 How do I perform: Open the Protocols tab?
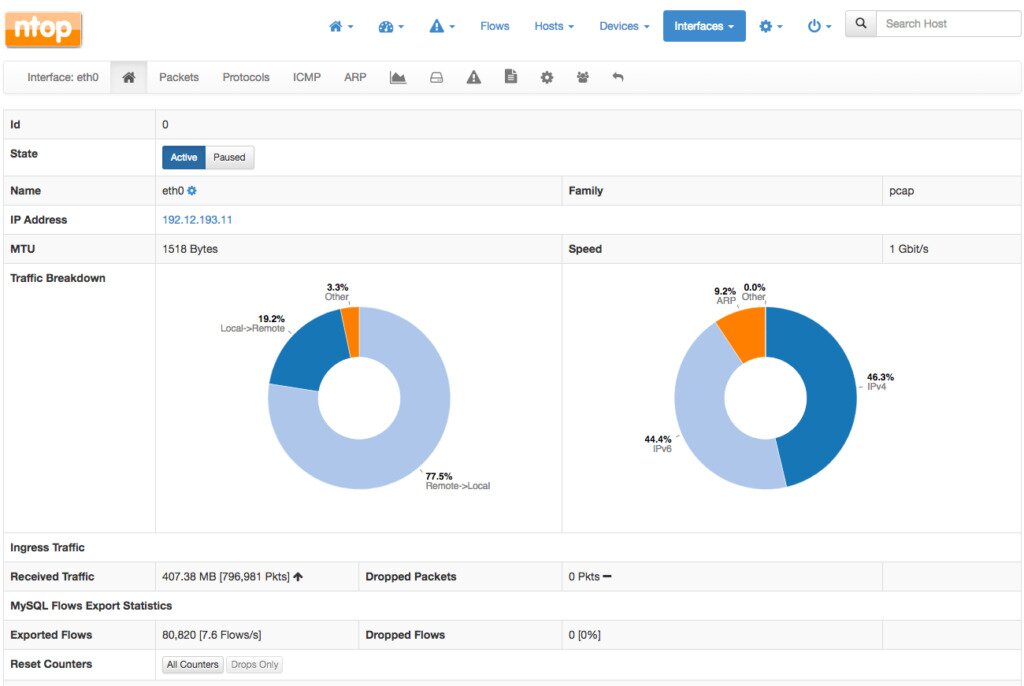coord(245,77)
